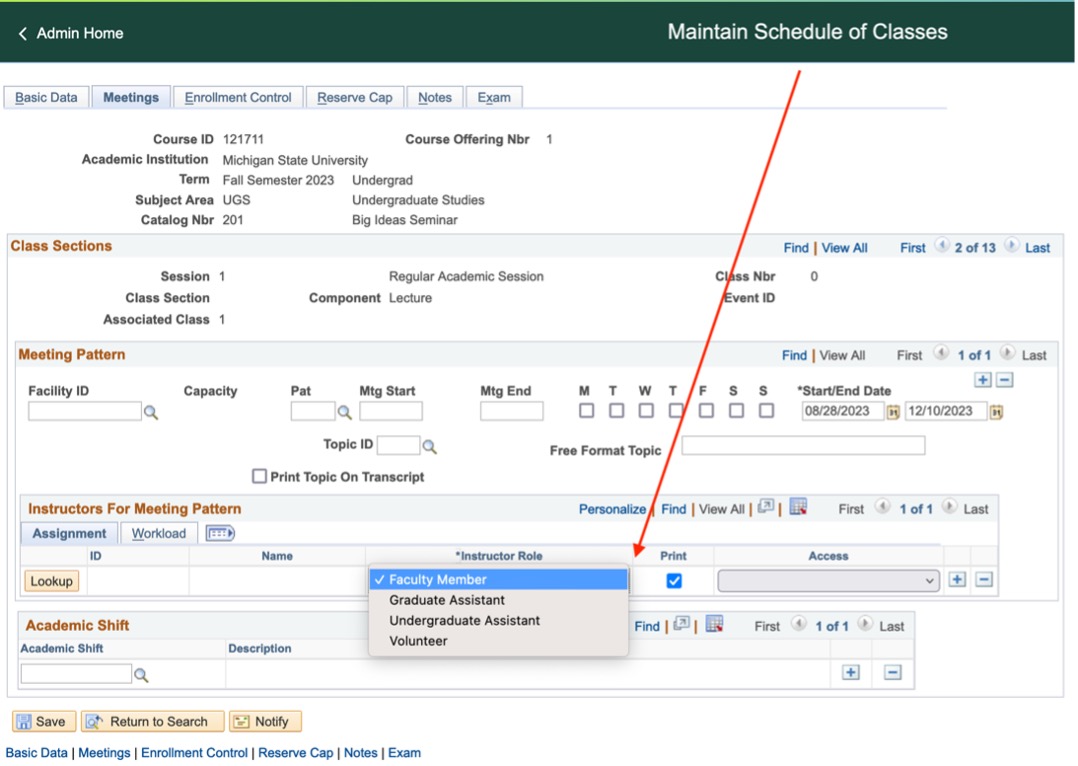
Task: Open Pat lookup magnifier
Action: pos(344,413)
